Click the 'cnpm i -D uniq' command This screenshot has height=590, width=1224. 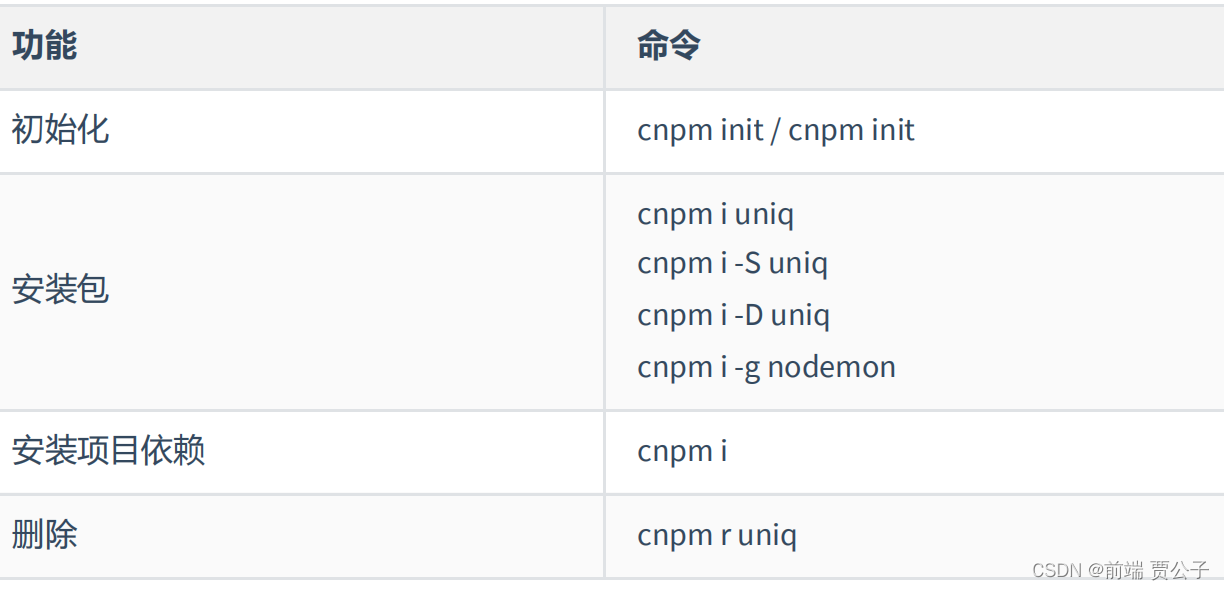tap(734, 316)
